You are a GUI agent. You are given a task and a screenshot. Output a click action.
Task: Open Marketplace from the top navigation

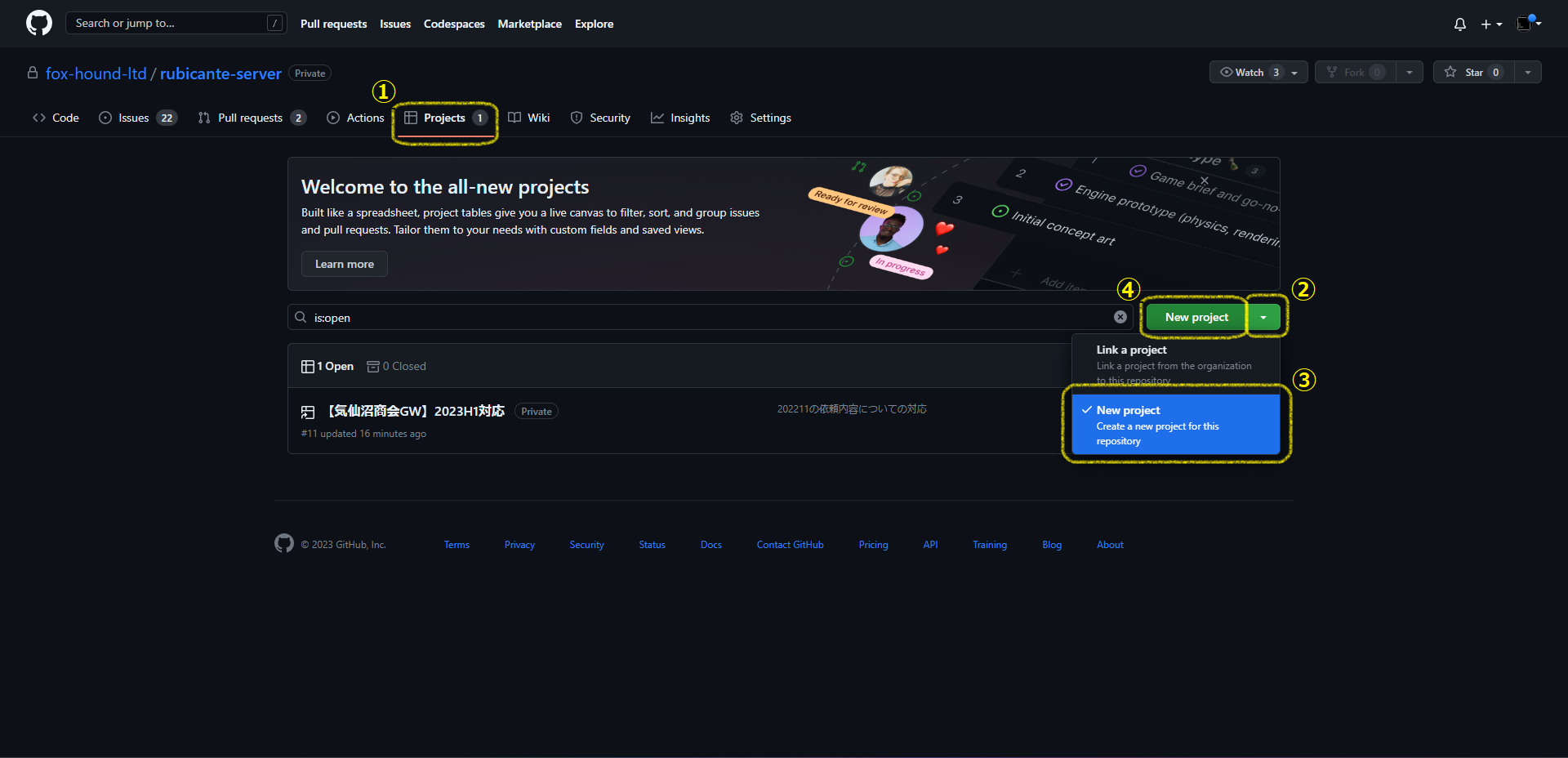(529, 24)
